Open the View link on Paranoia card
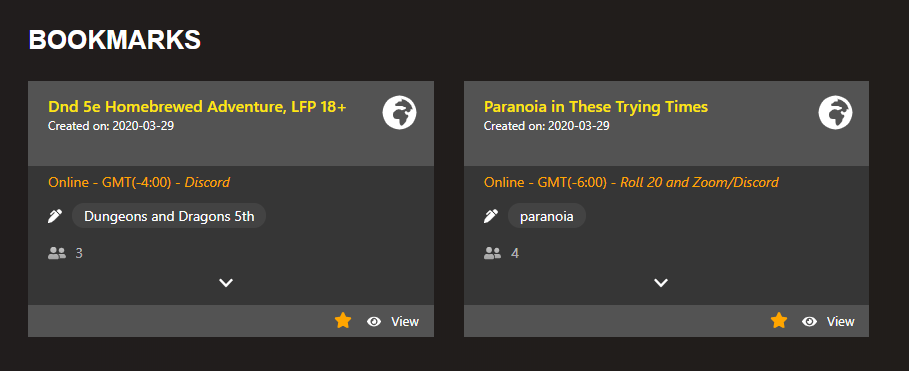Image resolution: width=909 pixels, height=371 pixels. (841, 321)
